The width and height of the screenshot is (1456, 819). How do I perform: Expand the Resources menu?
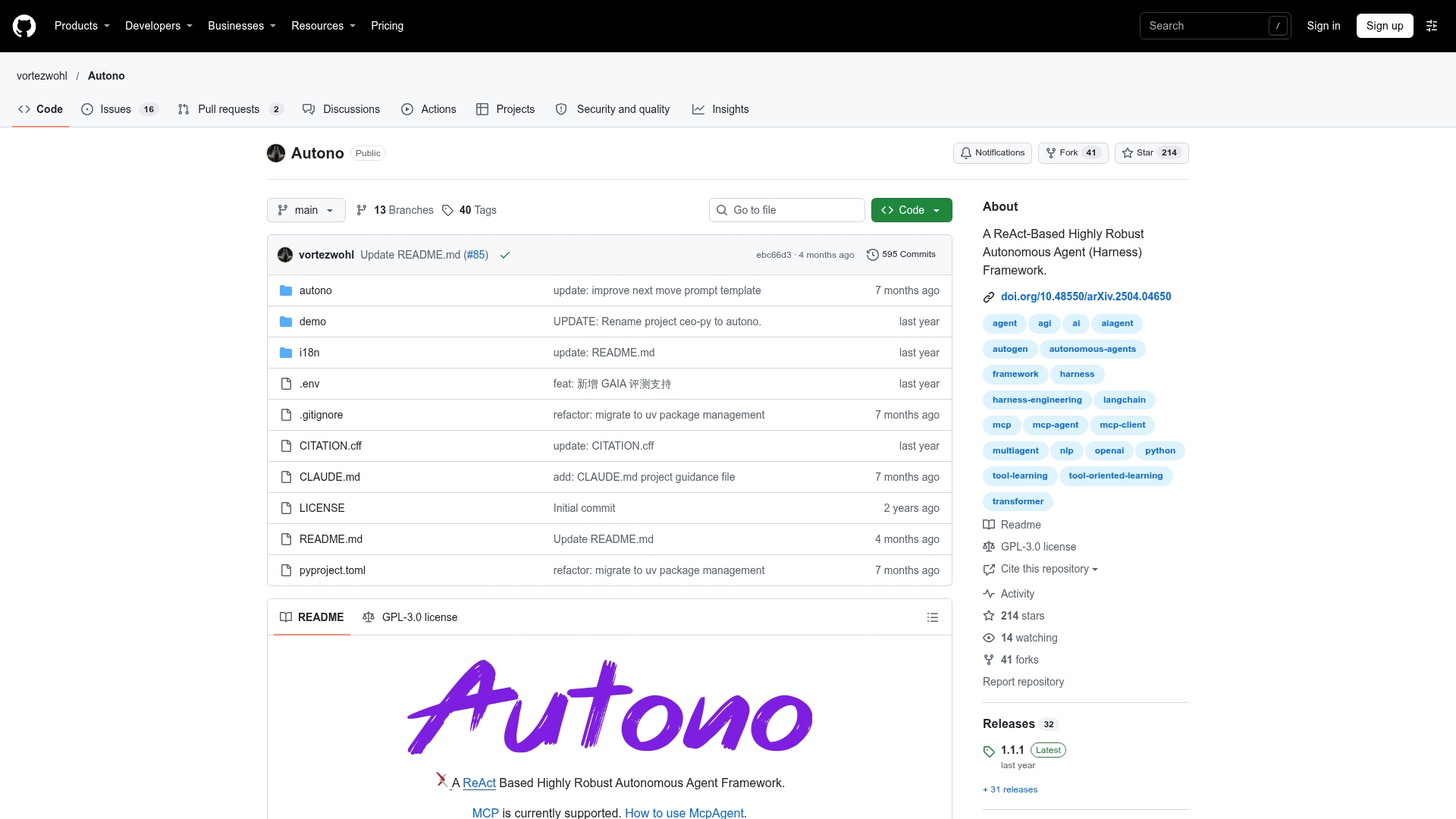(x=323, y=26)
